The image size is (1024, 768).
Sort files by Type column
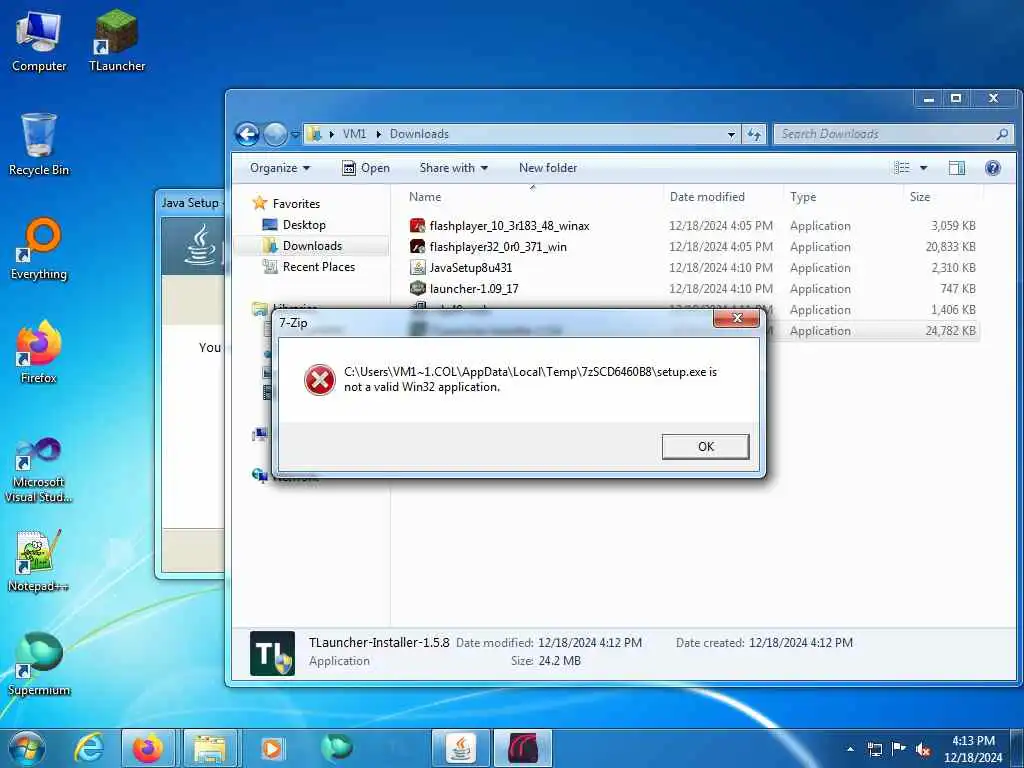[842, 197]
